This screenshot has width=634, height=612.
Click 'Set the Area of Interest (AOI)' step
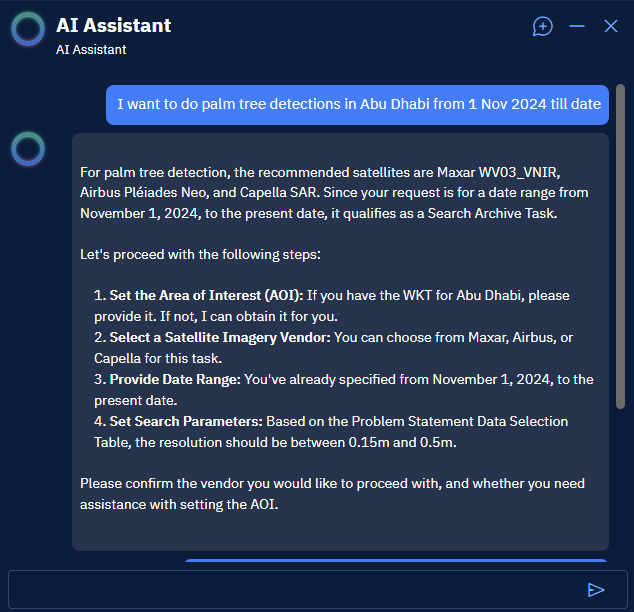click(x=205, y=296)
